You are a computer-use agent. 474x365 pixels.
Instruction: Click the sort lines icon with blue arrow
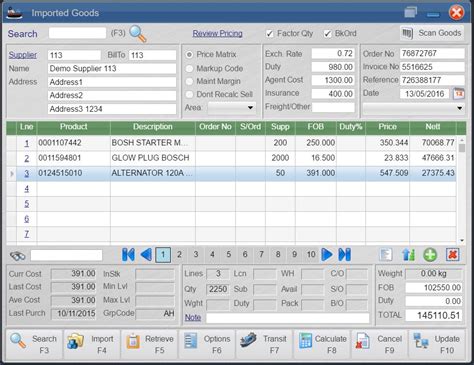pos(408,255)
